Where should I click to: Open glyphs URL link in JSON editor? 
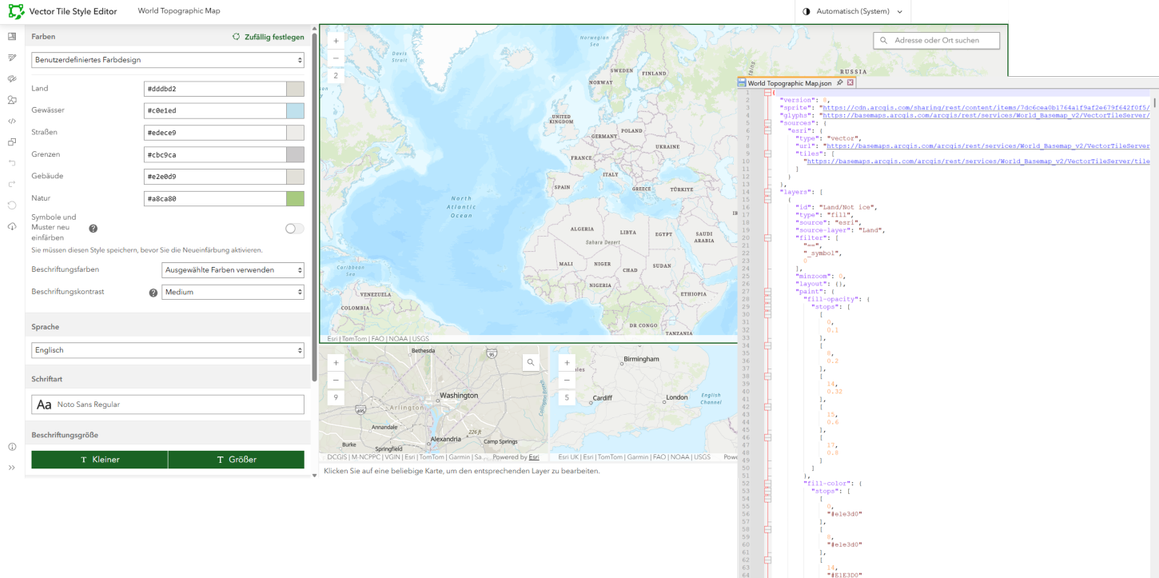(x=986, y=115)
